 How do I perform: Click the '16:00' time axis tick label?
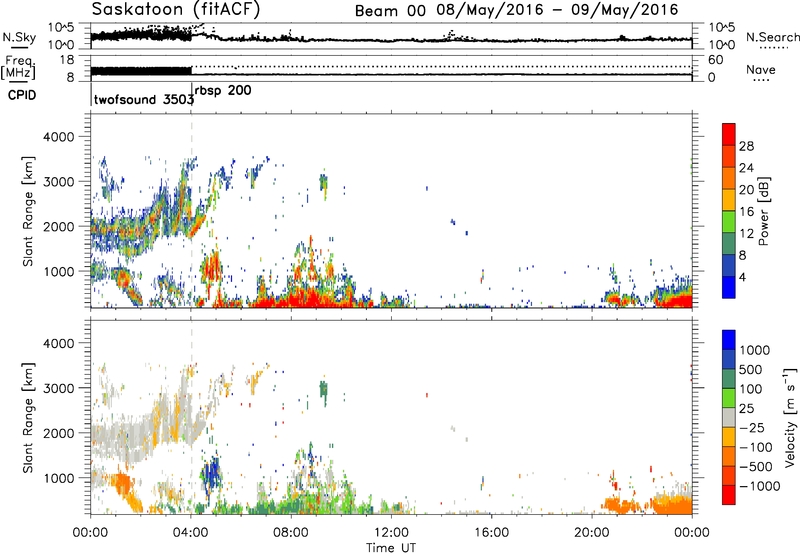(x=491, y=533)
